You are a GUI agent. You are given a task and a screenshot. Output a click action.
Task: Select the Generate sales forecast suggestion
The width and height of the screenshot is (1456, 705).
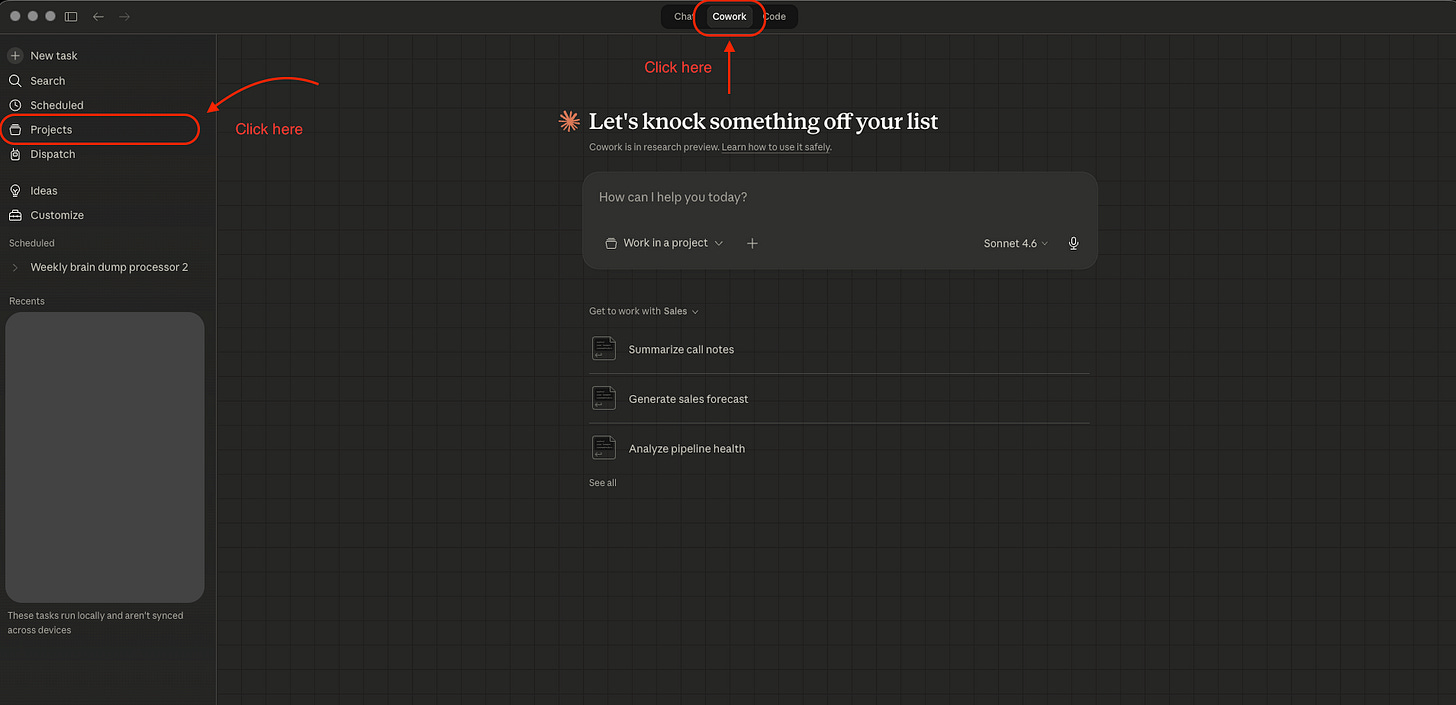click(x=839, y=398)
